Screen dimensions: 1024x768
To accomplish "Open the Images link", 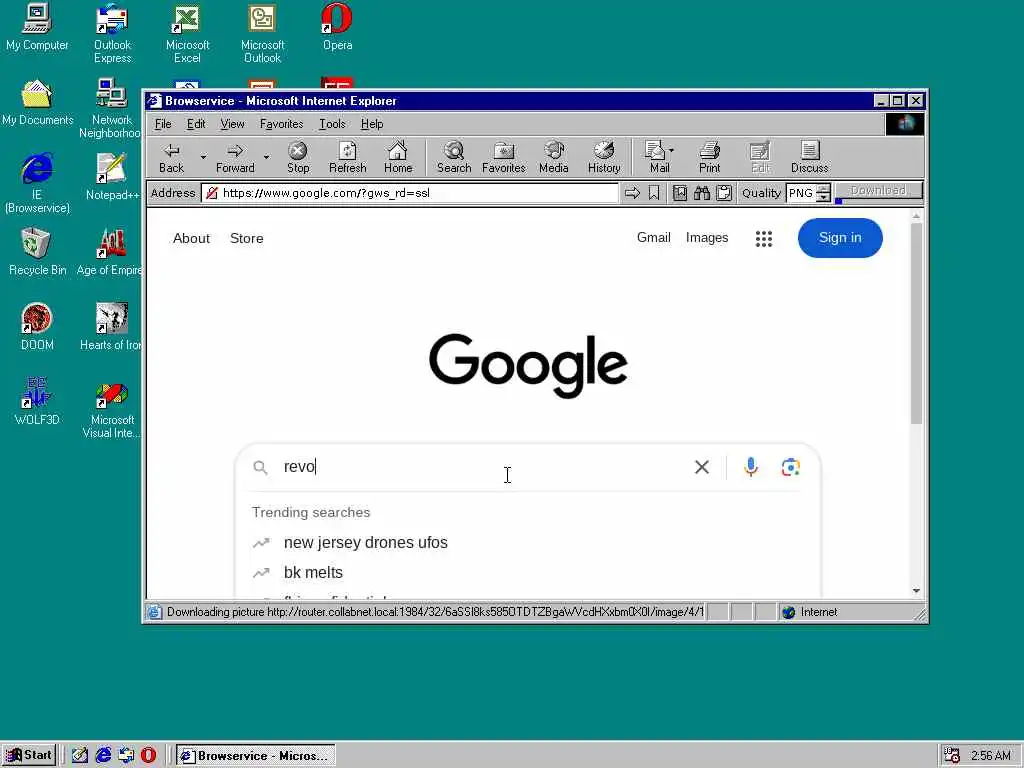I will (707, 238).
